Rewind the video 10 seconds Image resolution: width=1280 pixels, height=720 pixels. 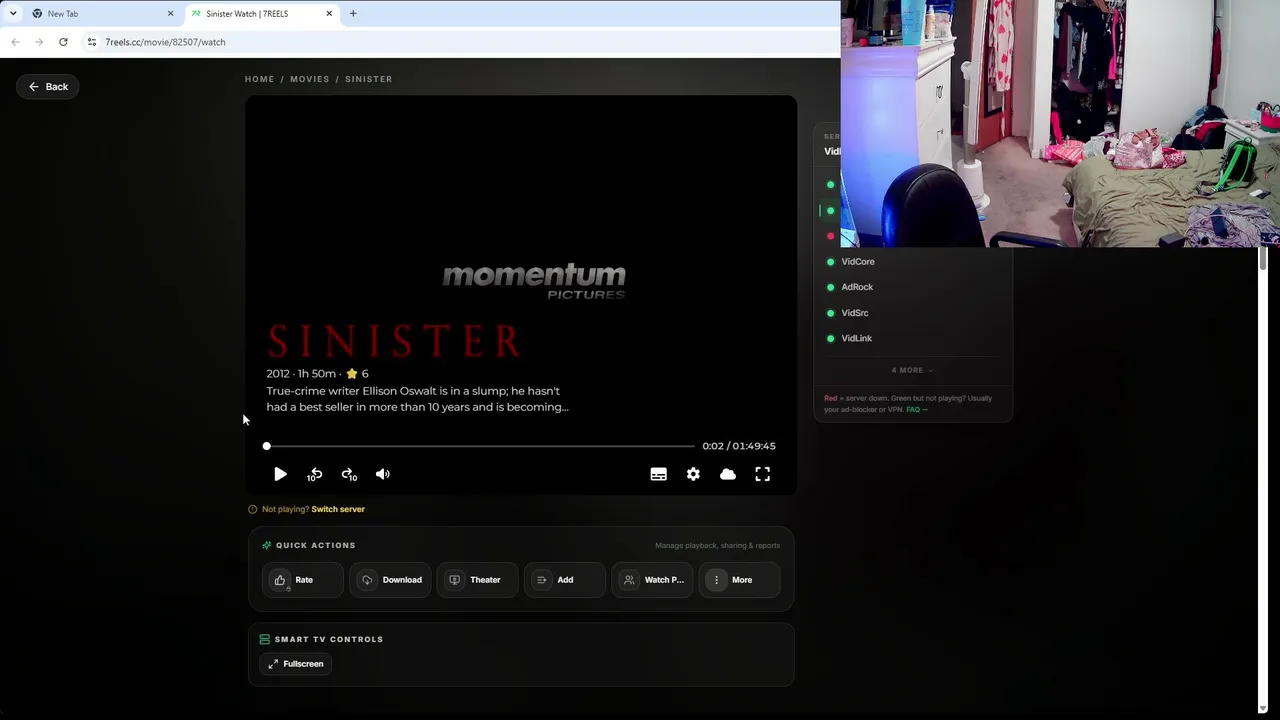pyautogui.click(x=314, y=474)
